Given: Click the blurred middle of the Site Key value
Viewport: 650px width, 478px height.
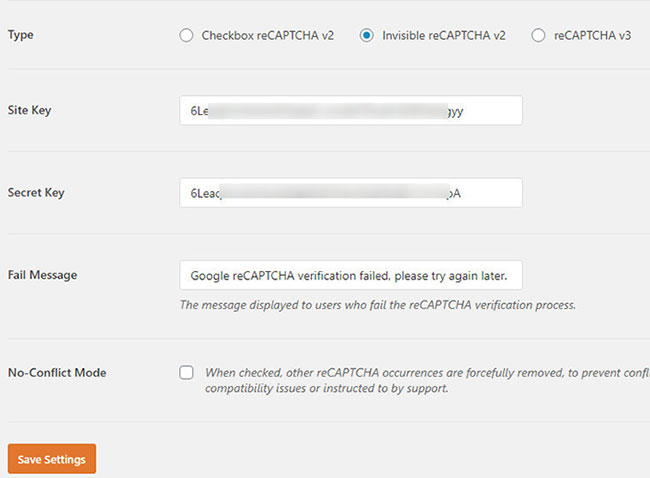Looking at the screenshot, I should click(x=320, y=111).
